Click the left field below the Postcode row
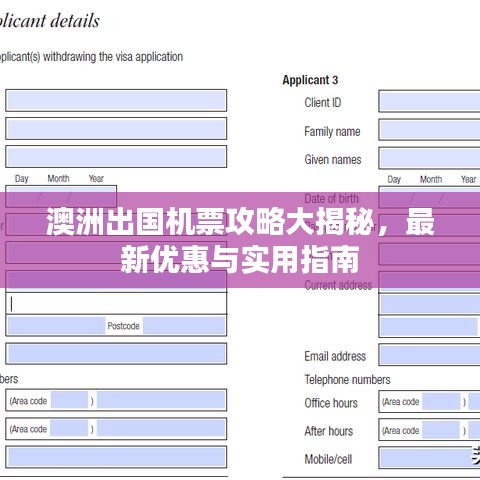 (116, 354)
